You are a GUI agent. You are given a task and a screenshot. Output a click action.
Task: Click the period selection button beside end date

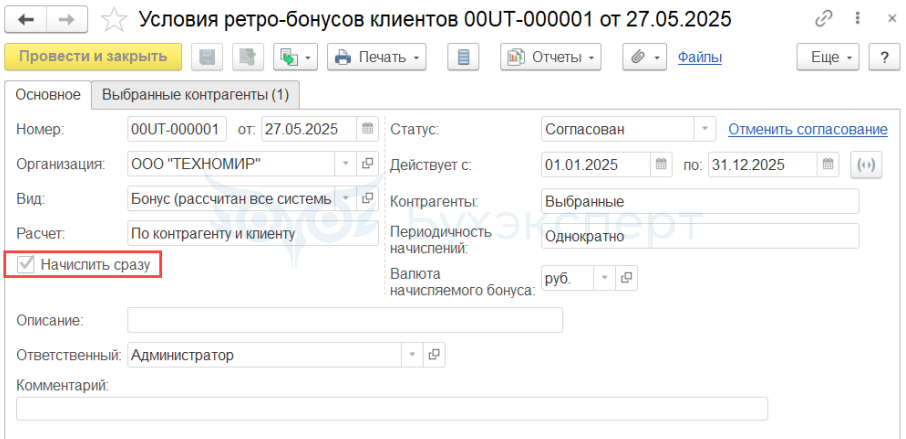tap(866, 165)
